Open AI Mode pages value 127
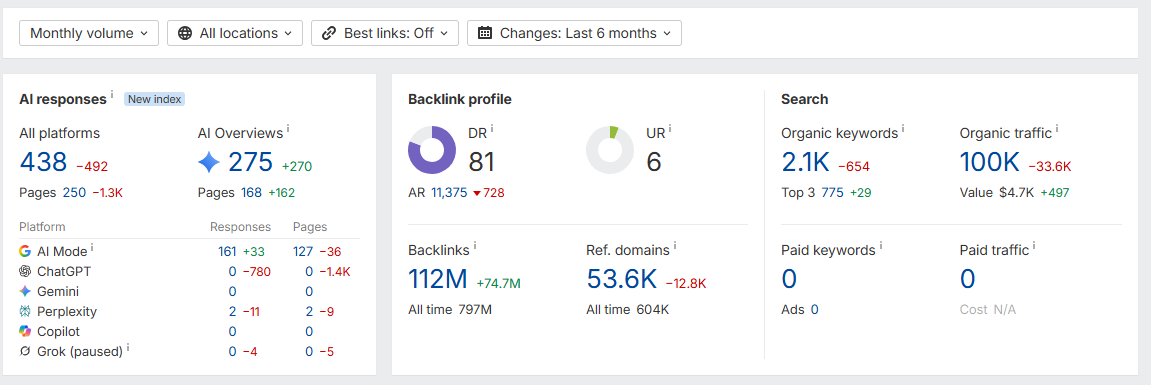This screenshot has height=385, width=1151. (x=303, y=251)
